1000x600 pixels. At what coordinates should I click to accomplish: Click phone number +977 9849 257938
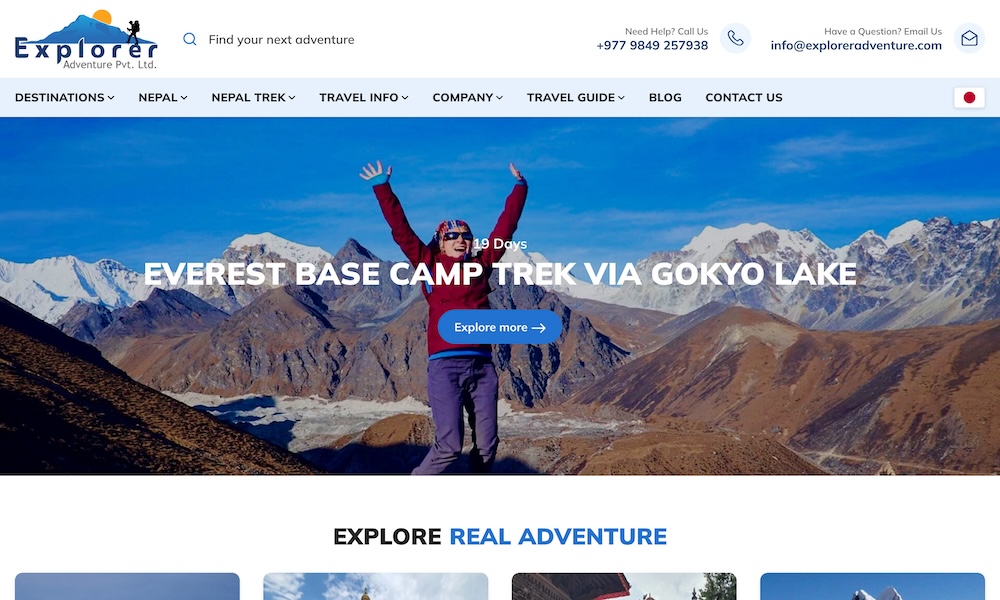coord(652,45)
